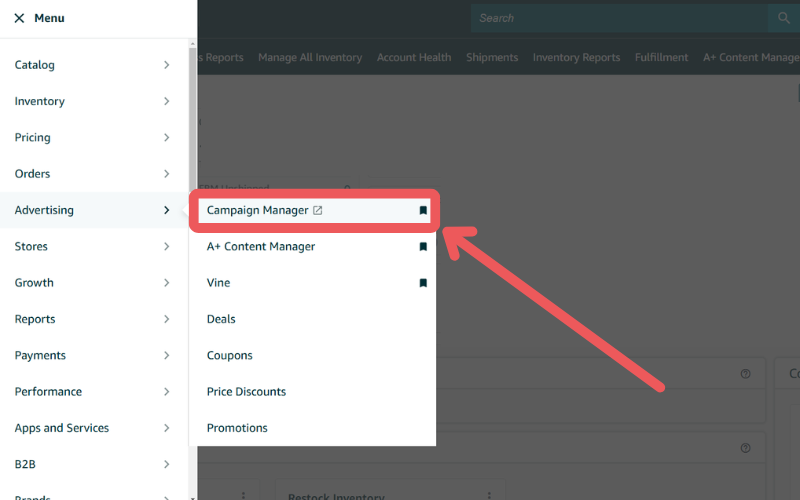Expand the Advertising menu chevron
800x500 pixels.
pyautogui.click(x=166, y=210)
